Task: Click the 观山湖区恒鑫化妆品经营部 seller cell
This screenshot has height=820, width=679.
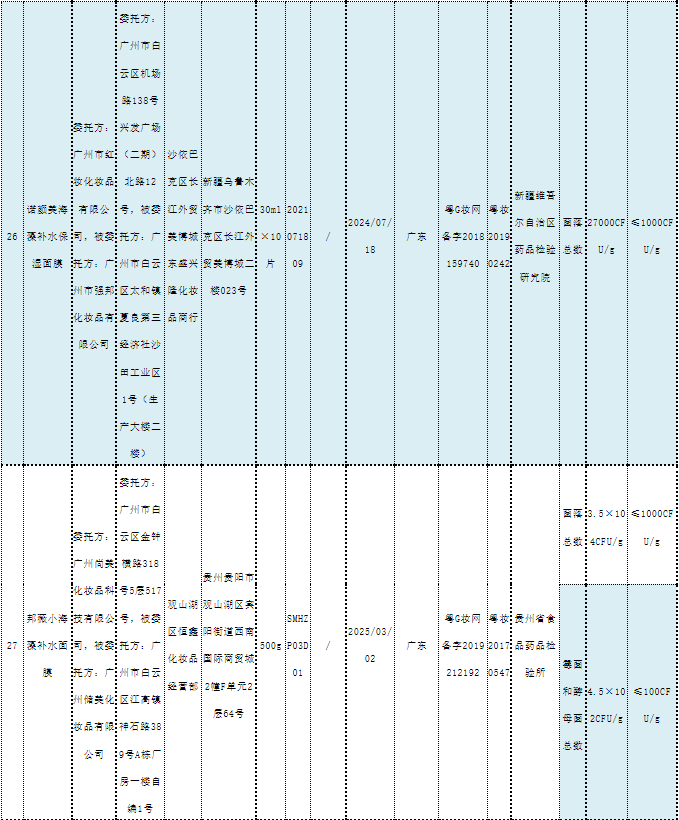Action: [x=182, y=646]
